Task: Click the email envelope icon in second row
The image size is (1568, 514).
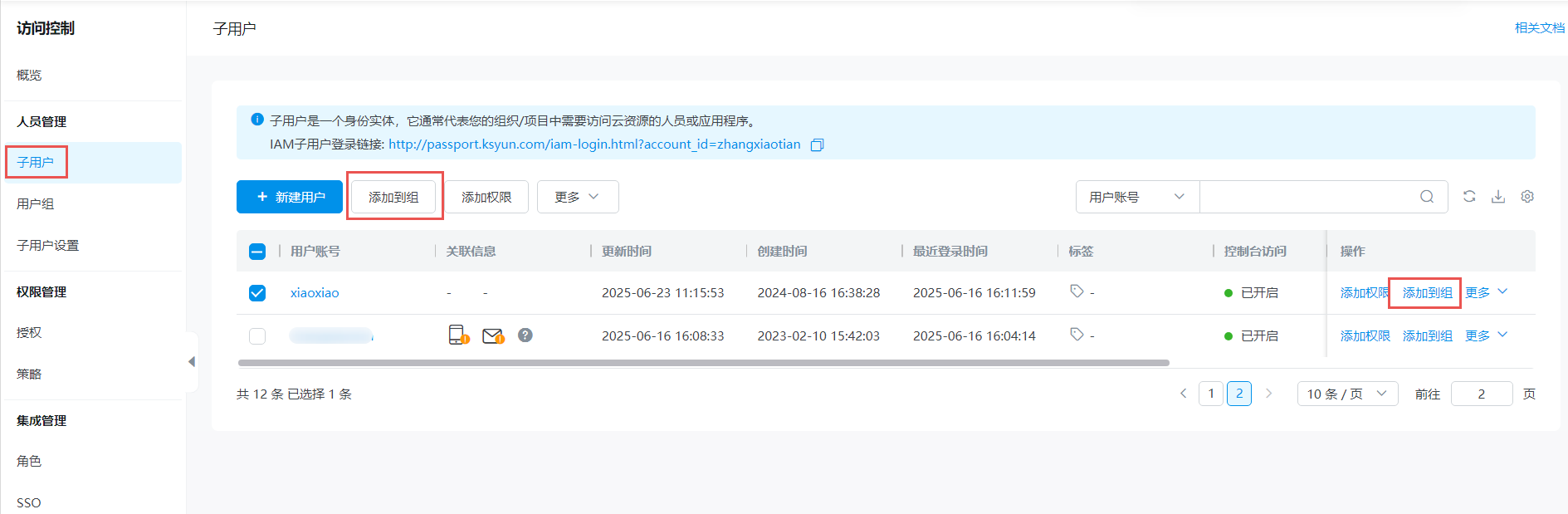Action: pyautogui.click(x=493, y=335)
